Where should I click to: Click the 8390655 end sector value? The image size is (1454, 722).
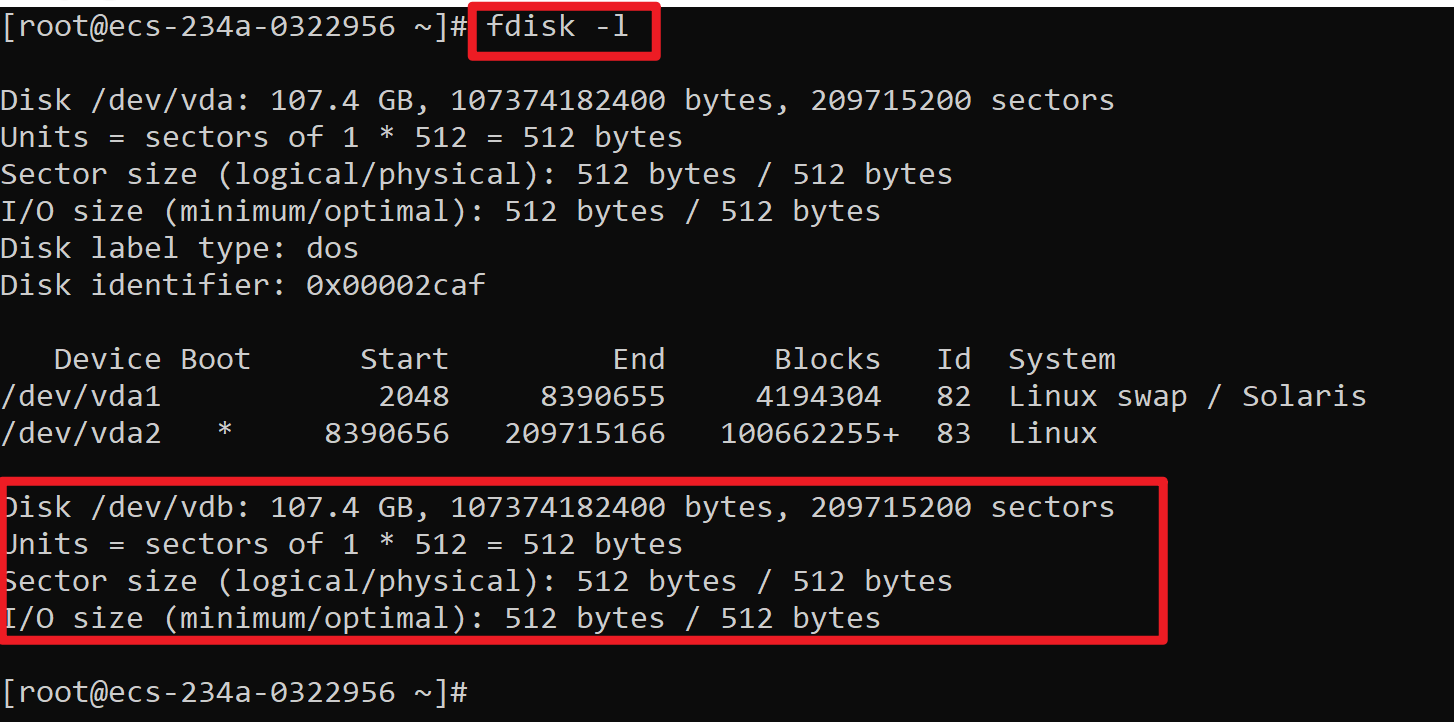click(602, 397)
